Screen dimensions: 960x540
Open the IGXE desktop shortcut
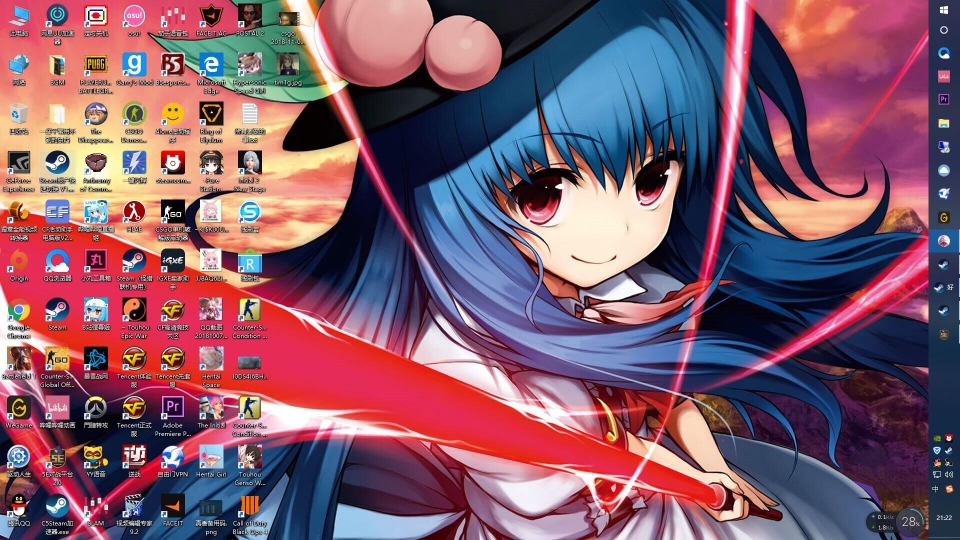pyautogui.click(x=173, y=269)
